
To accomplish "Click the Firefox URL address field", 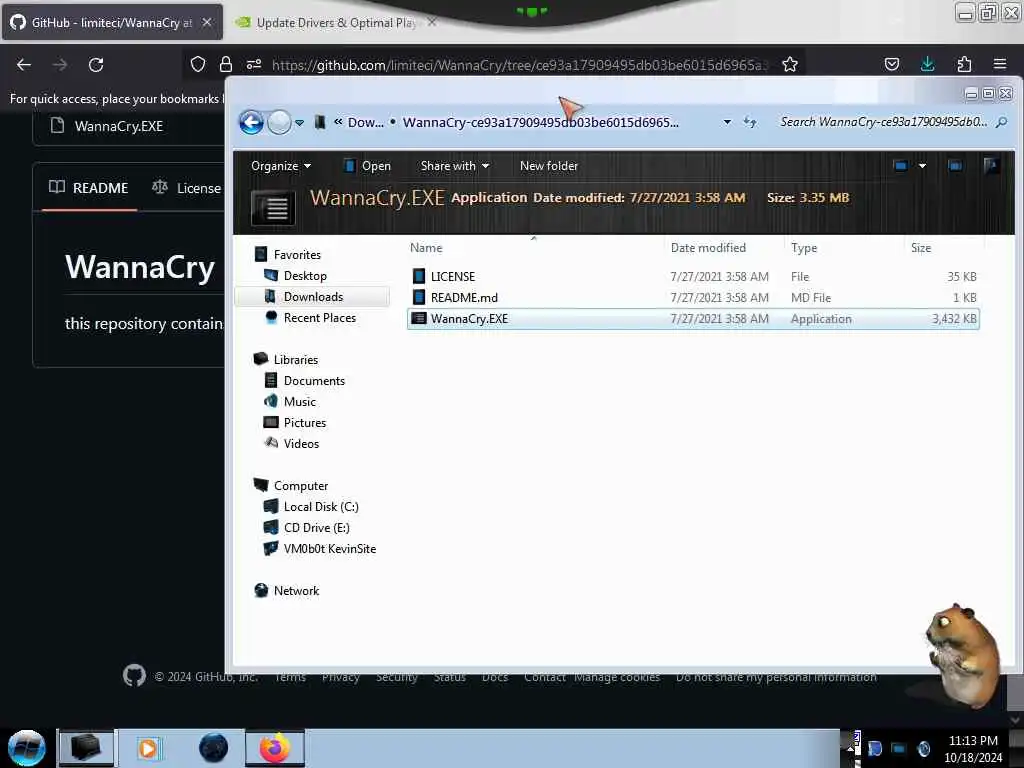I will pyautogui.click(x=520, y=65).
